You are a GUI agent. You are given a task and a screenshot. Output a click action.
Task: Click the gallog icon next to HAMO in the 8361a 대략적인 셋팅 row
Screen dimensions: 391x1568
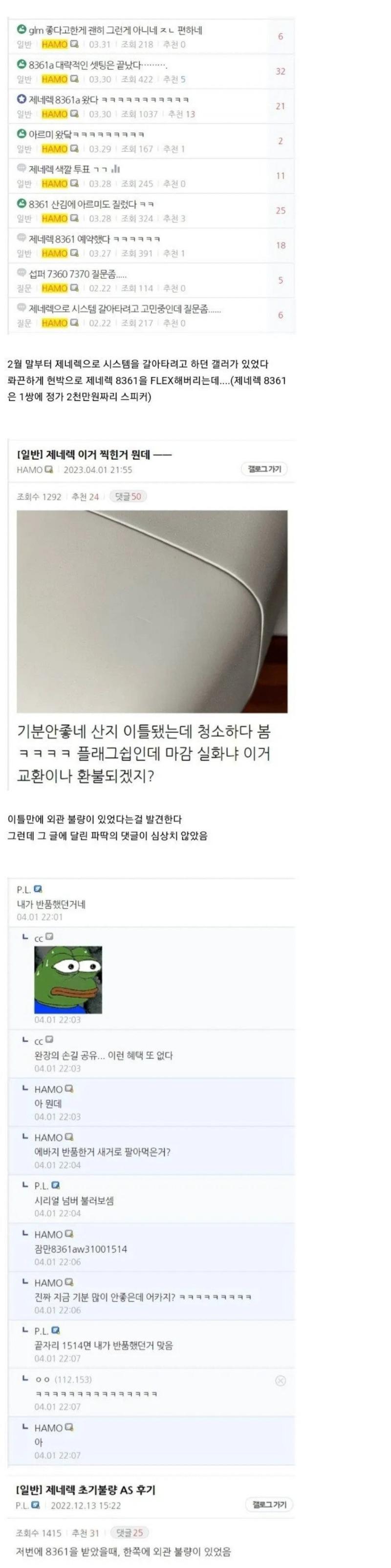coord(74,79)
